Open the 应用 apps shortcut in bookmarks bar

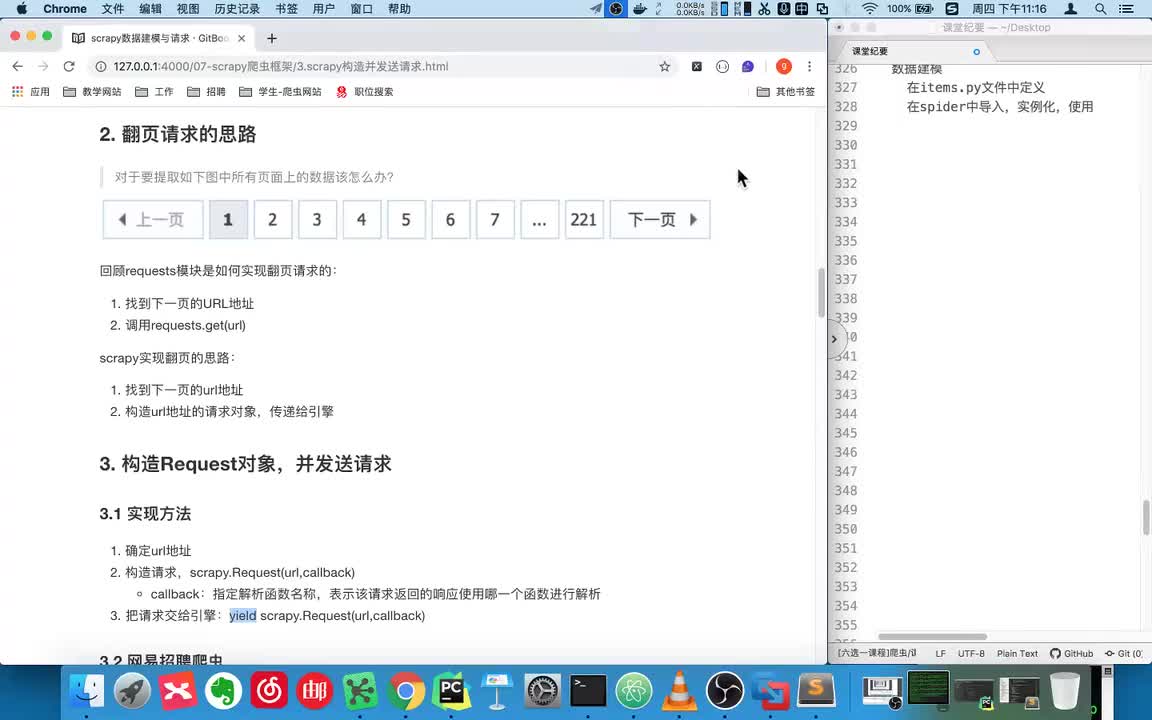tap(31, 92)
